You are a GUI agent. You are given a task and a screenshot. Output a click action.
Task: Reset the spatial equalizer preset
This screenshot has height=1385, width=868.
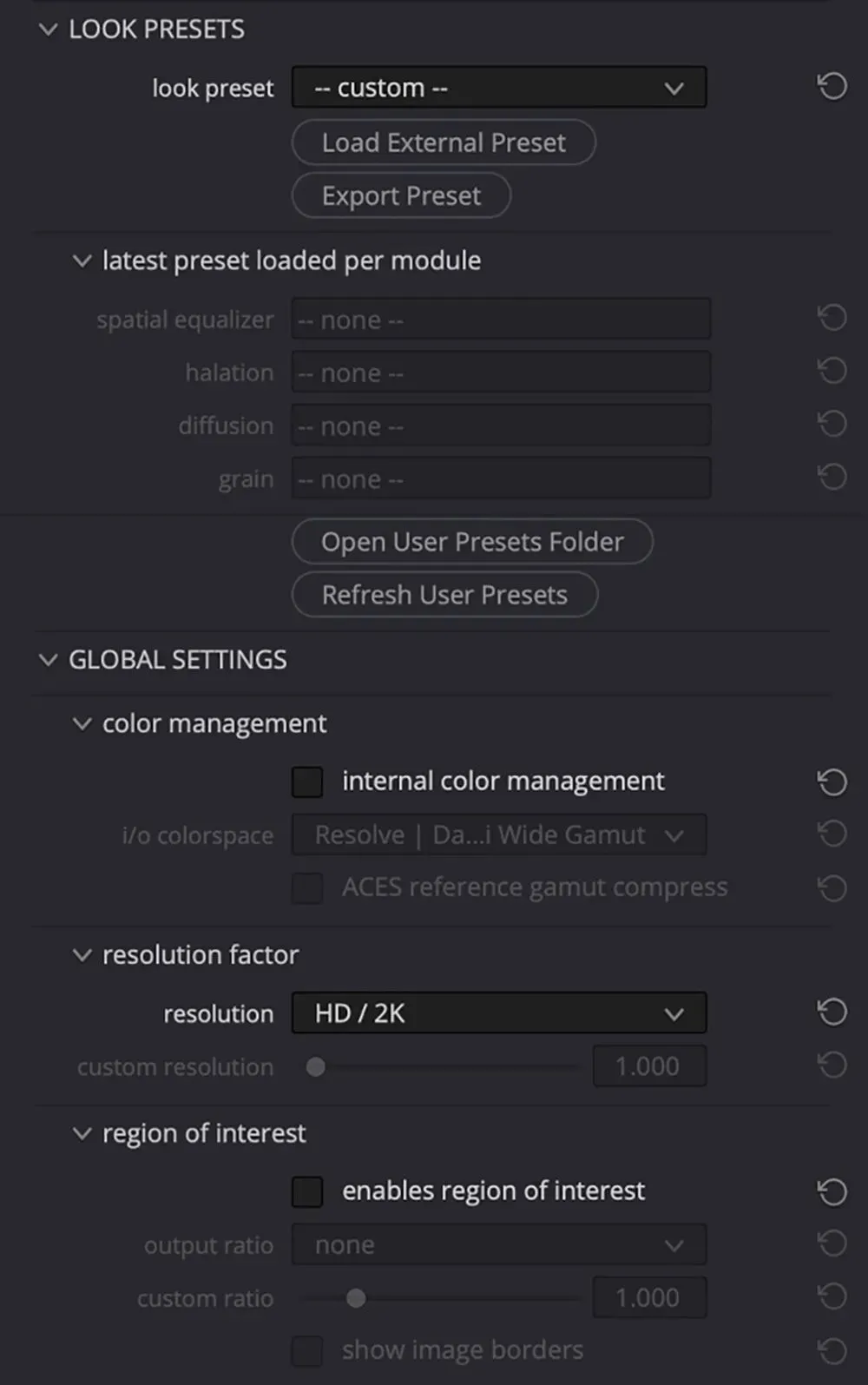click(832, 318)
